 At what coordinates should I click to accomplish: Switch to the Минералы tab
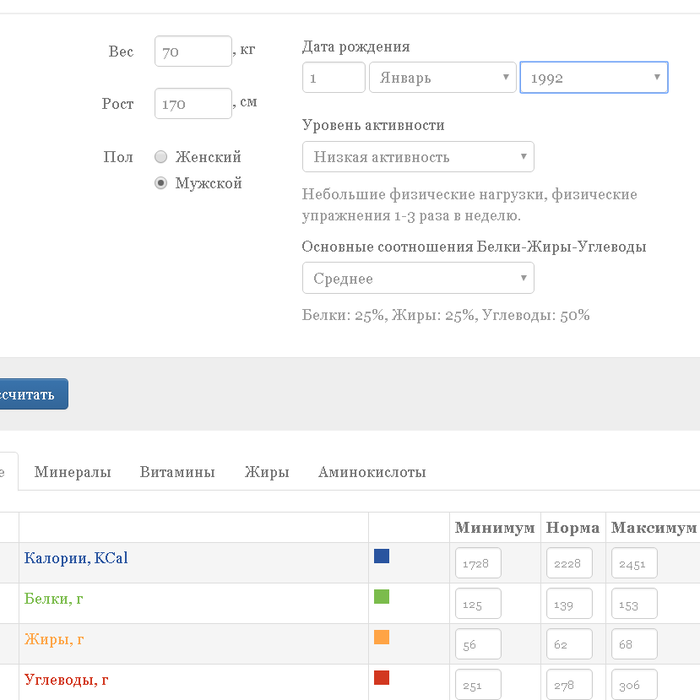pyautogui.click(x=73, y=472)
